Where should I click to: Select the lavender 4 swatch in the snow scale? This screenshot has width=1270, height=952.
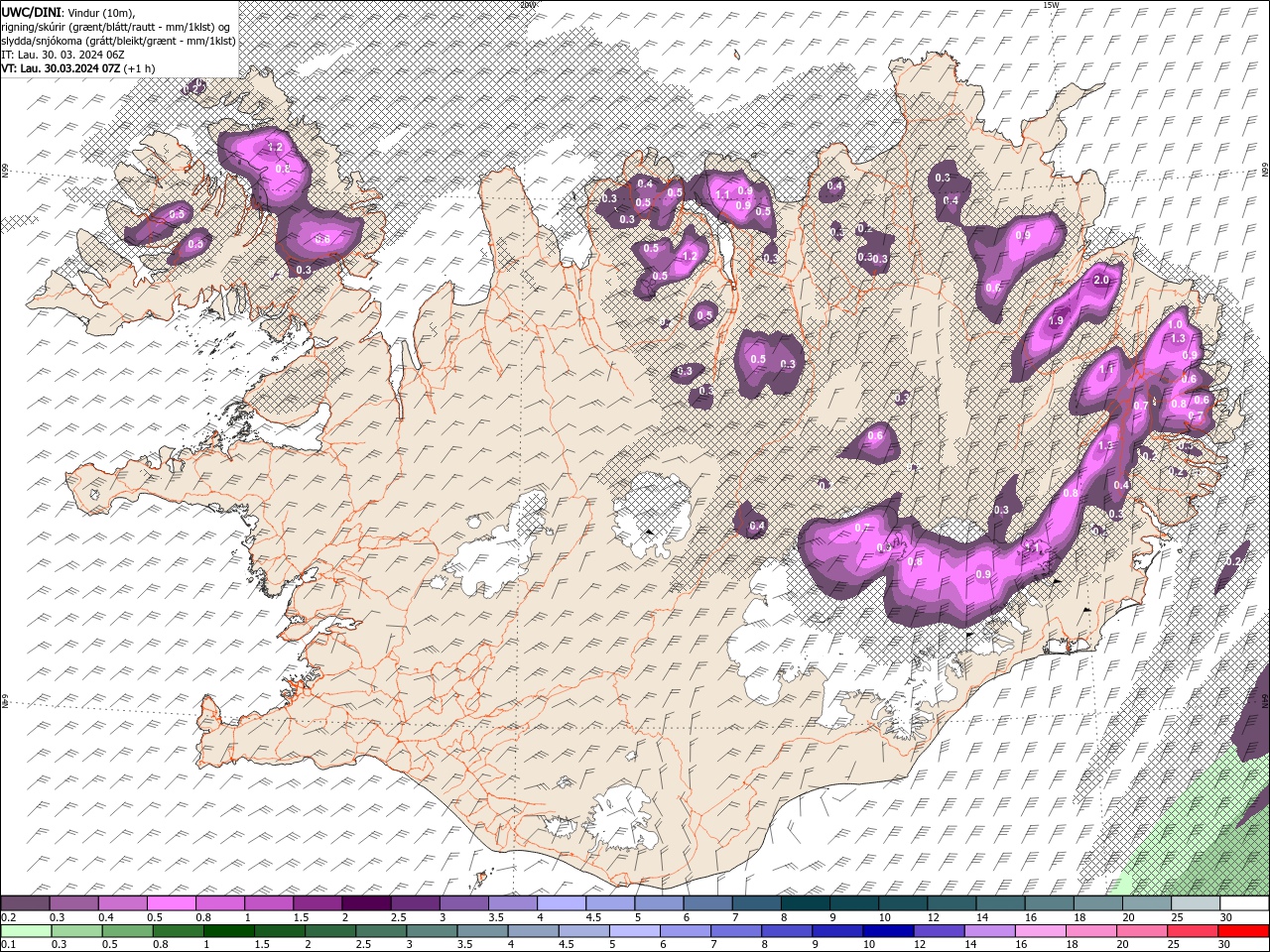(562, 904)
